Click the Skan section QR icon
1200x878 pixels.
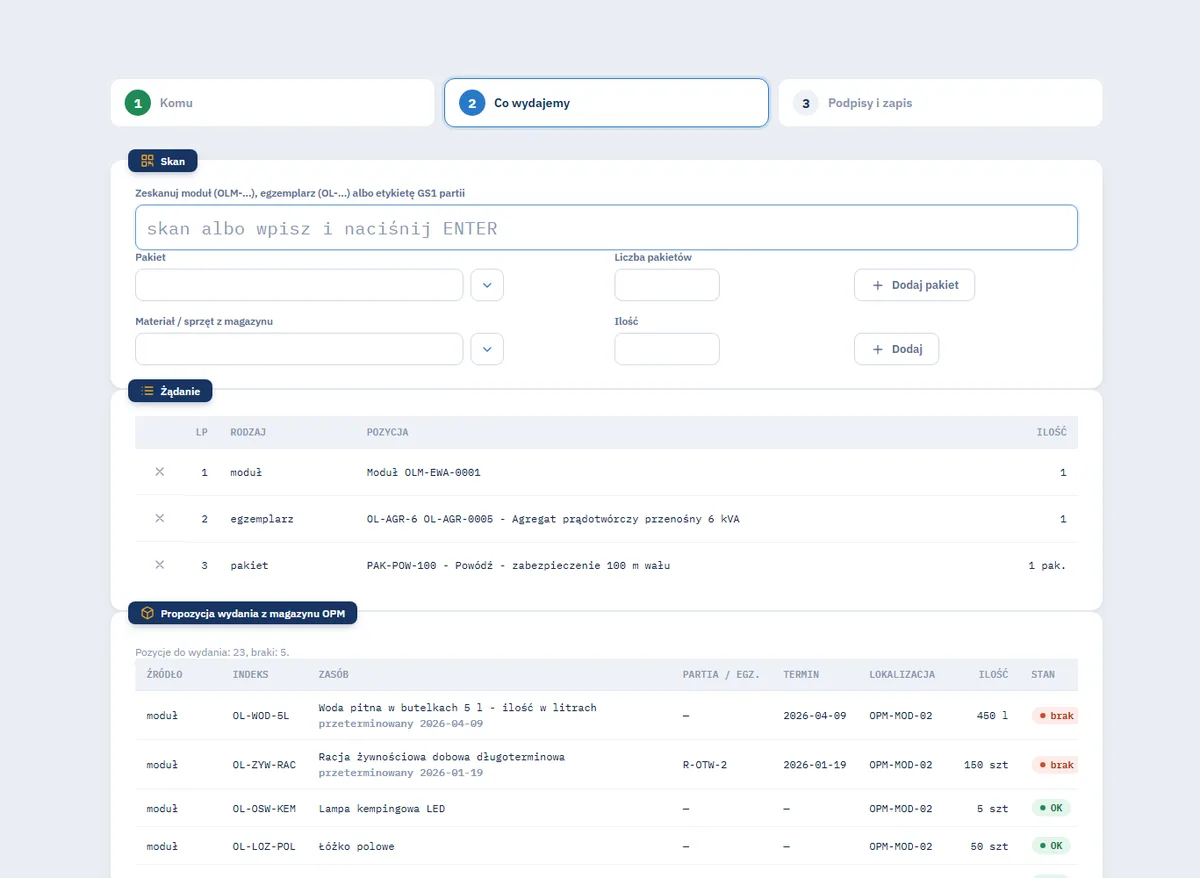pos(147,161)
